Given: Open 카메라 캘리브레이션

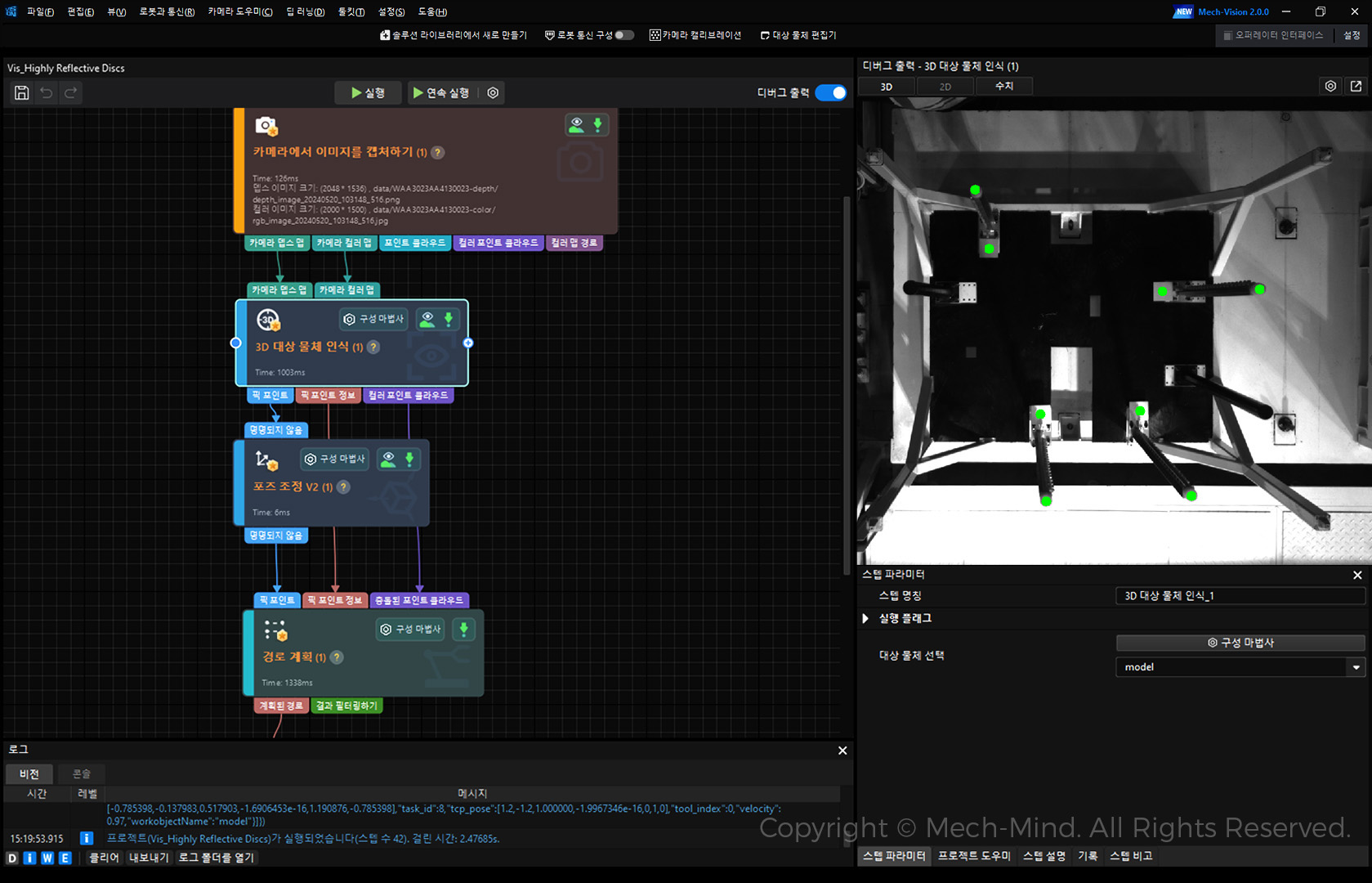Looking at the screenshot, I should (x=695, y=35).
